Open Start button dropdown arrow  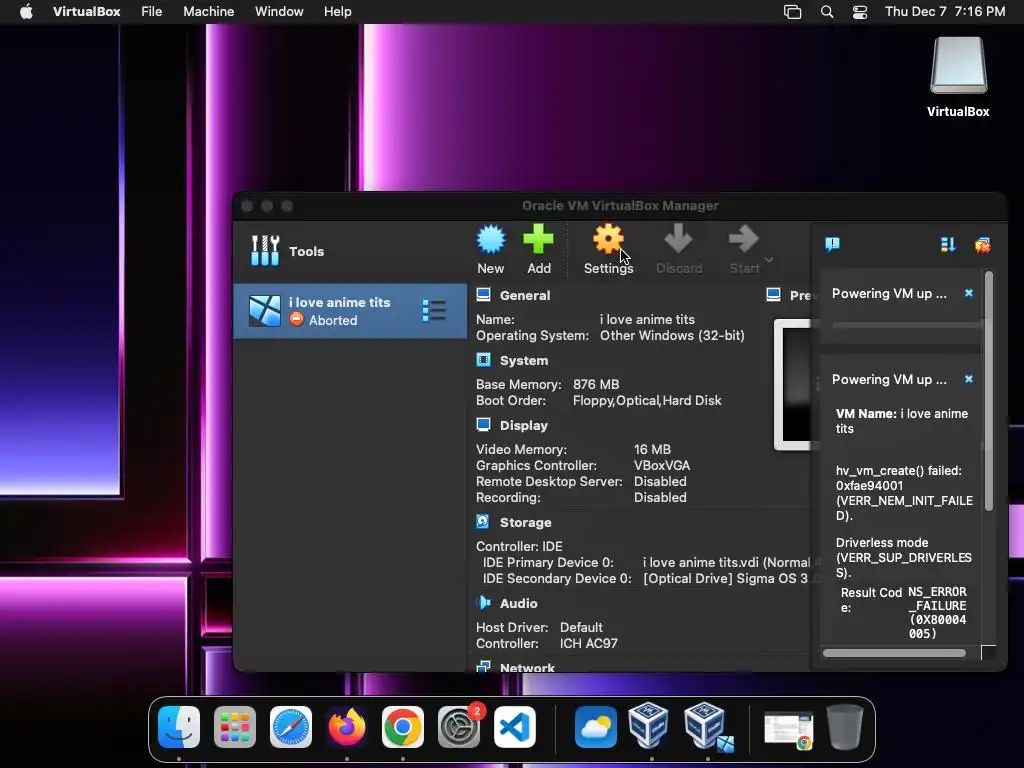pos(769,259)
